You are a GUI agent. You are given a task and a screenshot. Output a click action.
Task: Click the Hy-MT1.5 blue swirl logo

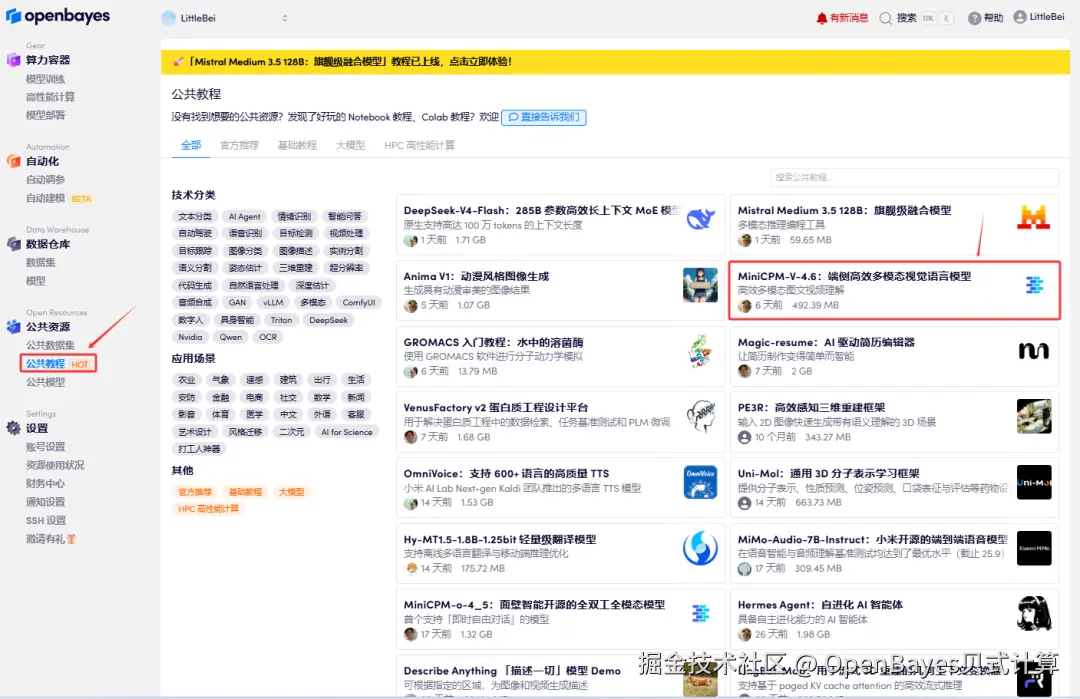click(x=700, y=548)
